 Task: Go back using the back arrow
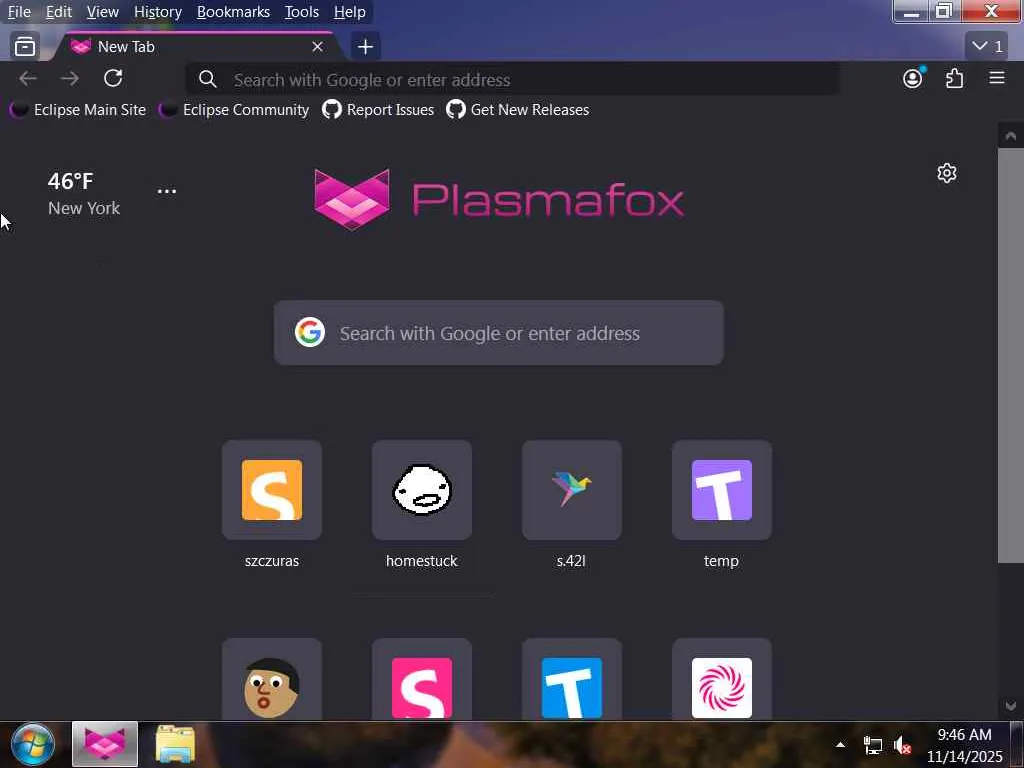click(28, 79)
